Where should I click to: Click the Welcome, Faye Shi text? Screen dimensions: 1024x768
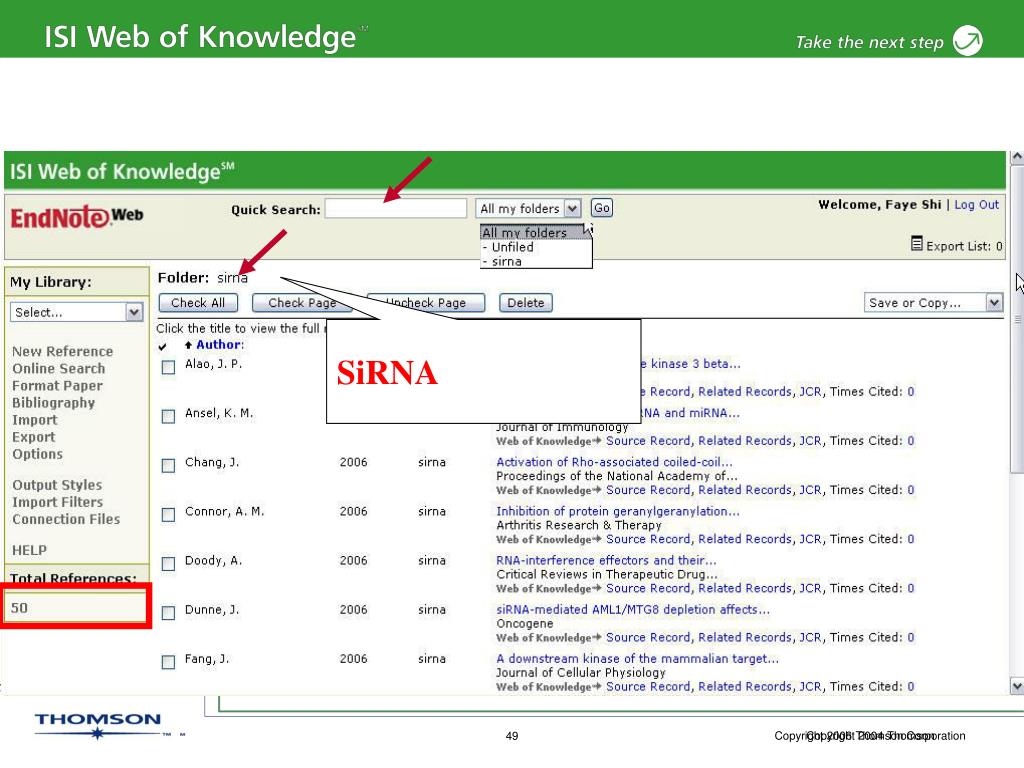(x=880, y=204)
